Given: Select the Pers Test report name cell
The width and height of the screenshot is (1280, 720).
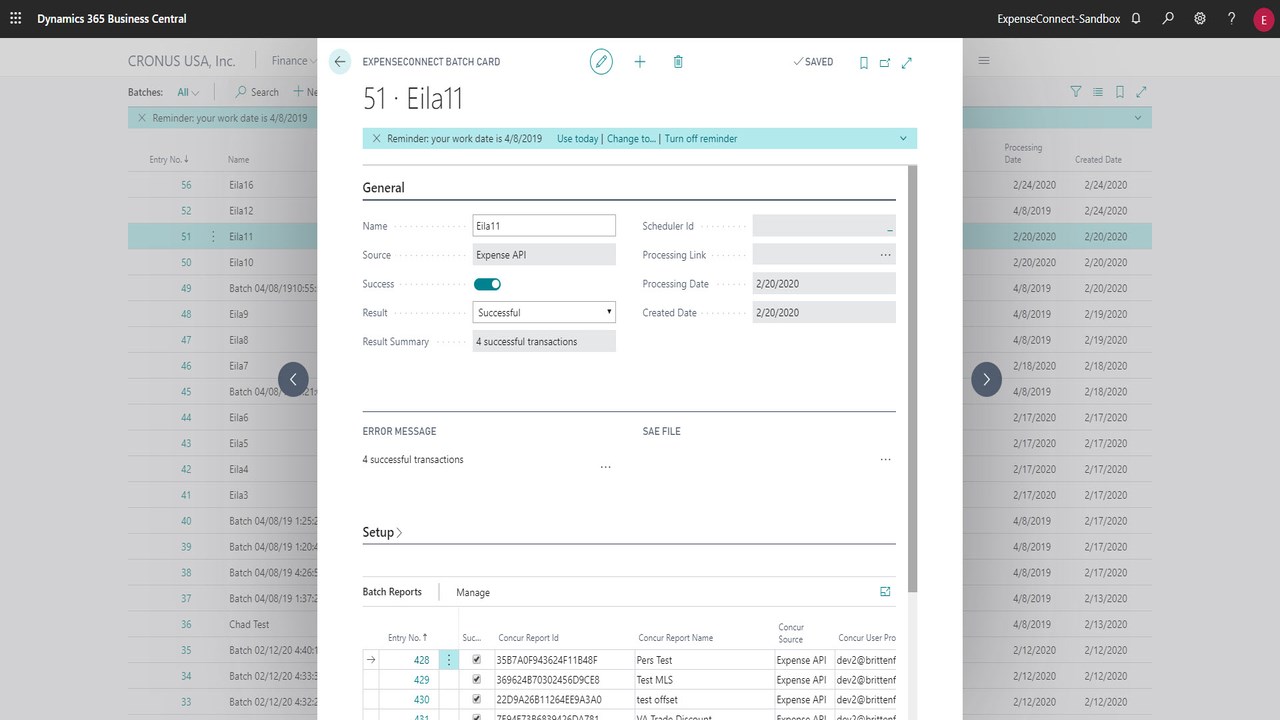Looking at the screenshot, I should [x=704, y=660].
